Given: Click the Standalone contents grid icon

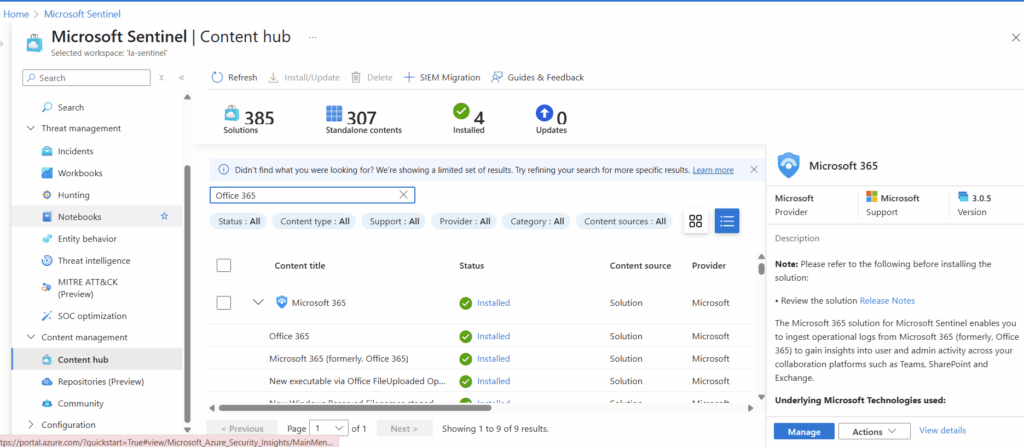Looking at the screenshot, I should [x=334, y=114].
